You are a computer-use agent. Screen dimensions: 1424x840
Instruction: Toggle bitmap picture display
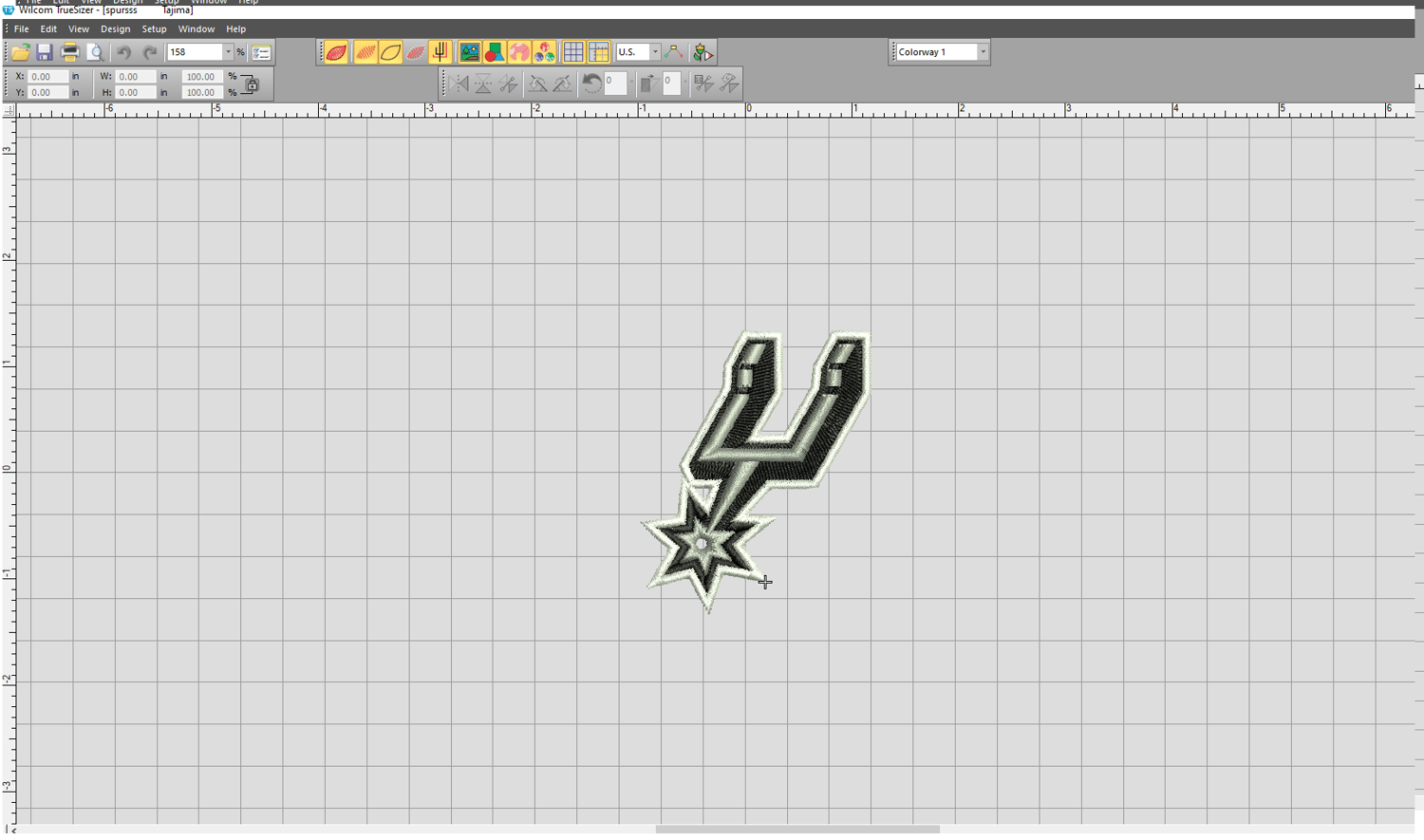coord(469,52)
